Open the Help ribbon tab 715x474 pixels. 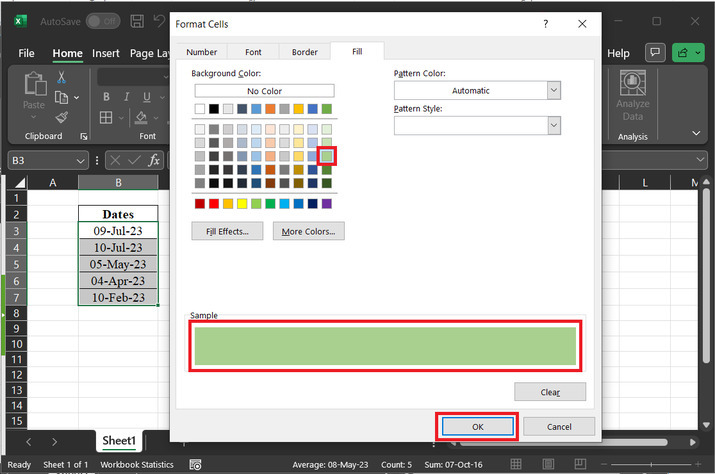618,53
